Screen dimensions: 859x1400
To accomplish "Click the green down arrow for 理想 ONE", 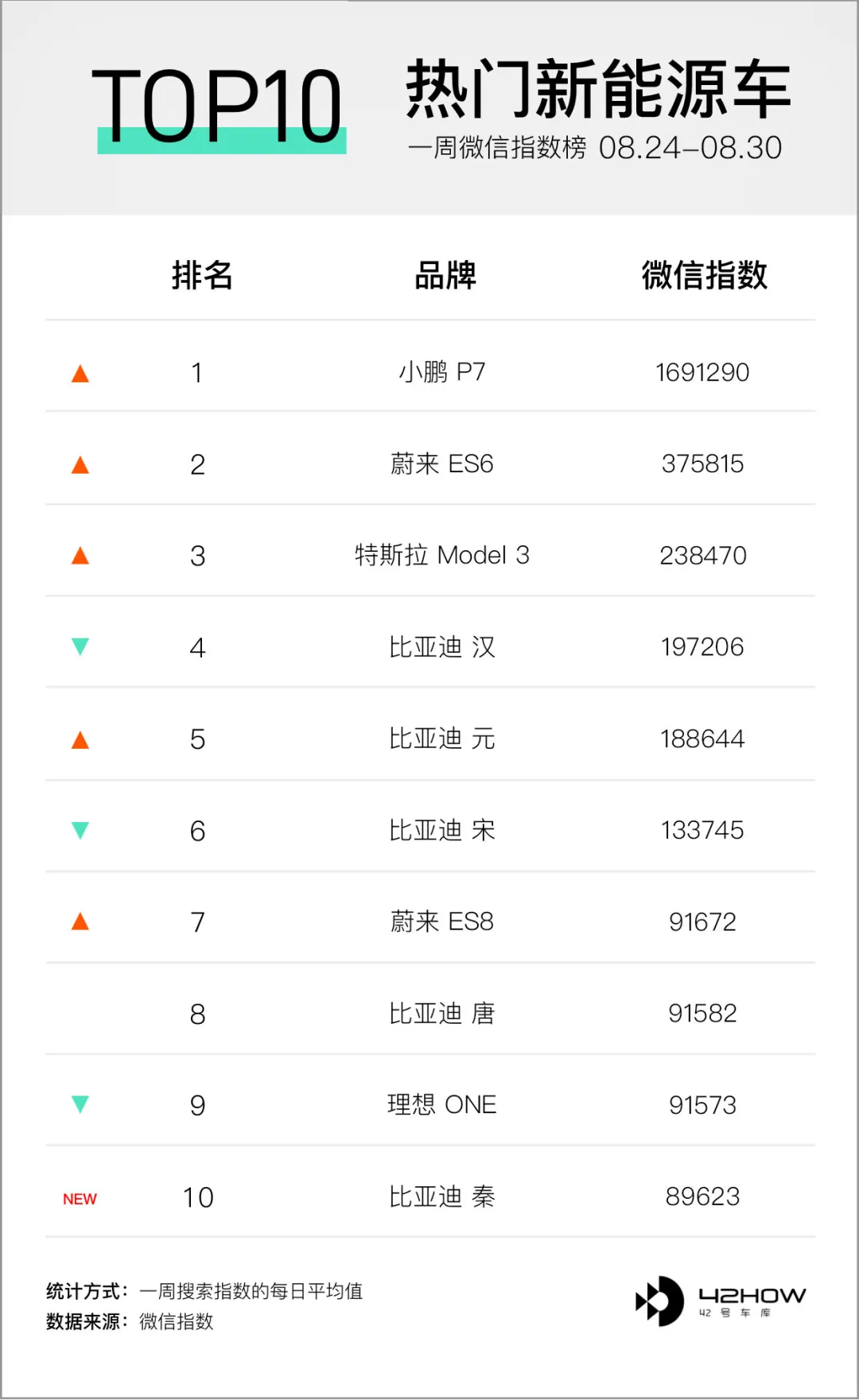I will click(80, 1104).
